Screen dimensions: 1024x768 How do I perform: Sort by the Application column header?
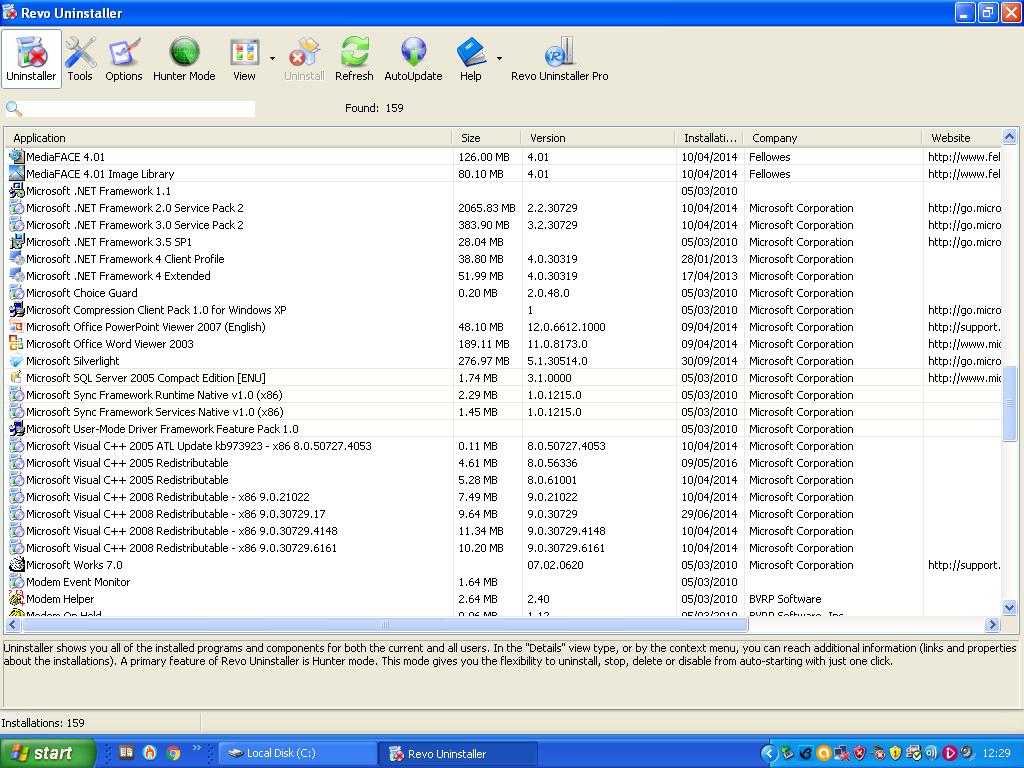[228, 138]
